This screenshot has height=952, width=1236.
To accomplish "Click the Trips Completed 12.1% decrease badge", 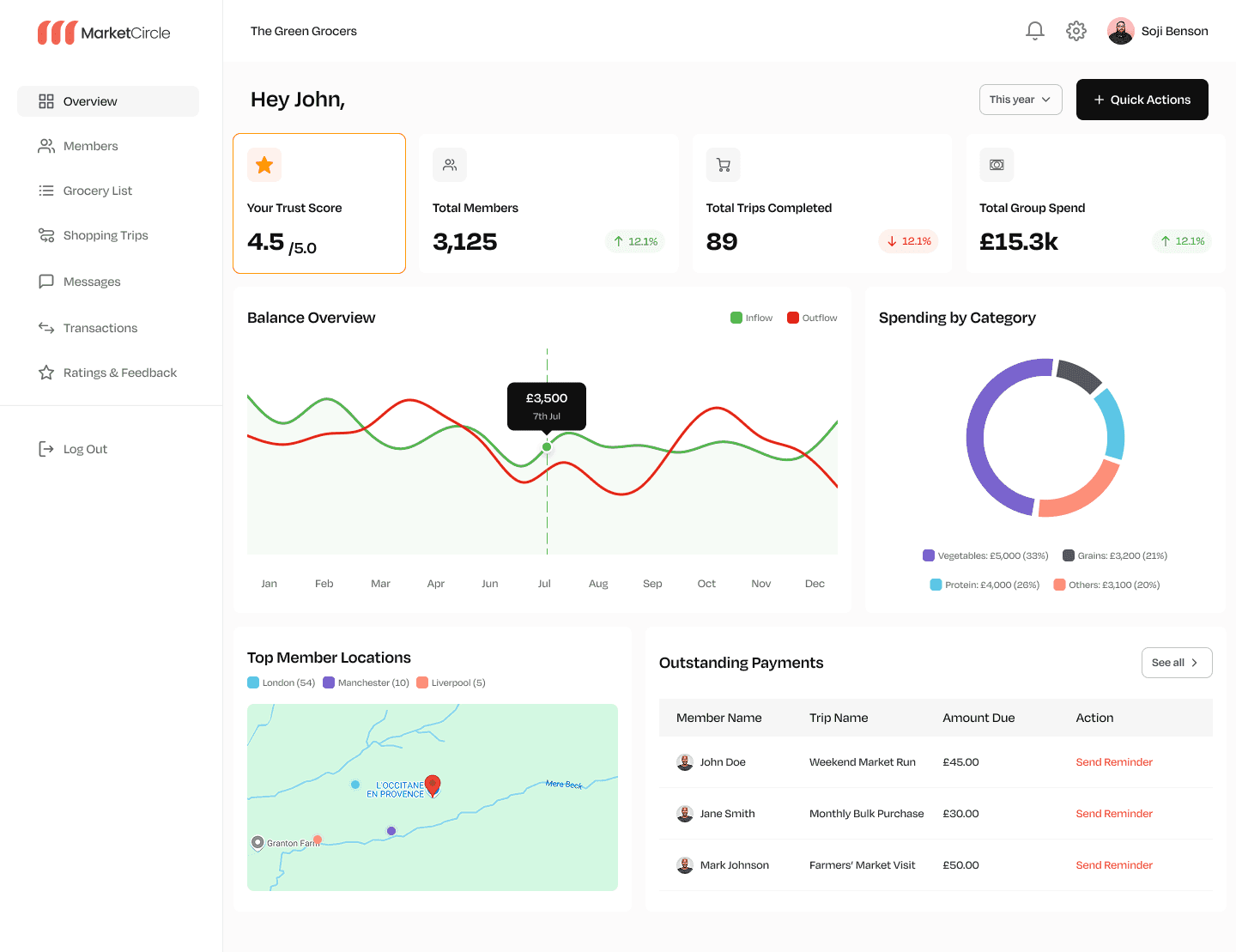I will (x=908, y=241).
